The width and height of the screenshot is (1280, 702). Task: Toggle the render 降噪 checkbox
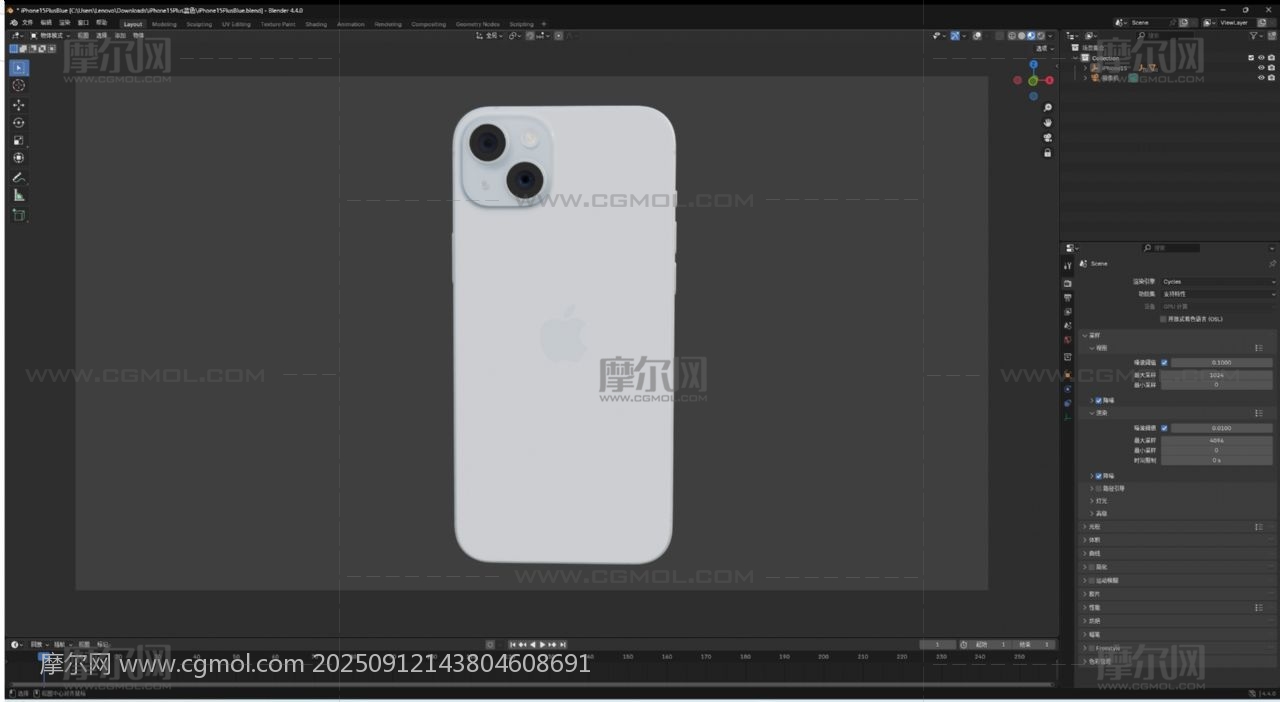point(1099,476)
